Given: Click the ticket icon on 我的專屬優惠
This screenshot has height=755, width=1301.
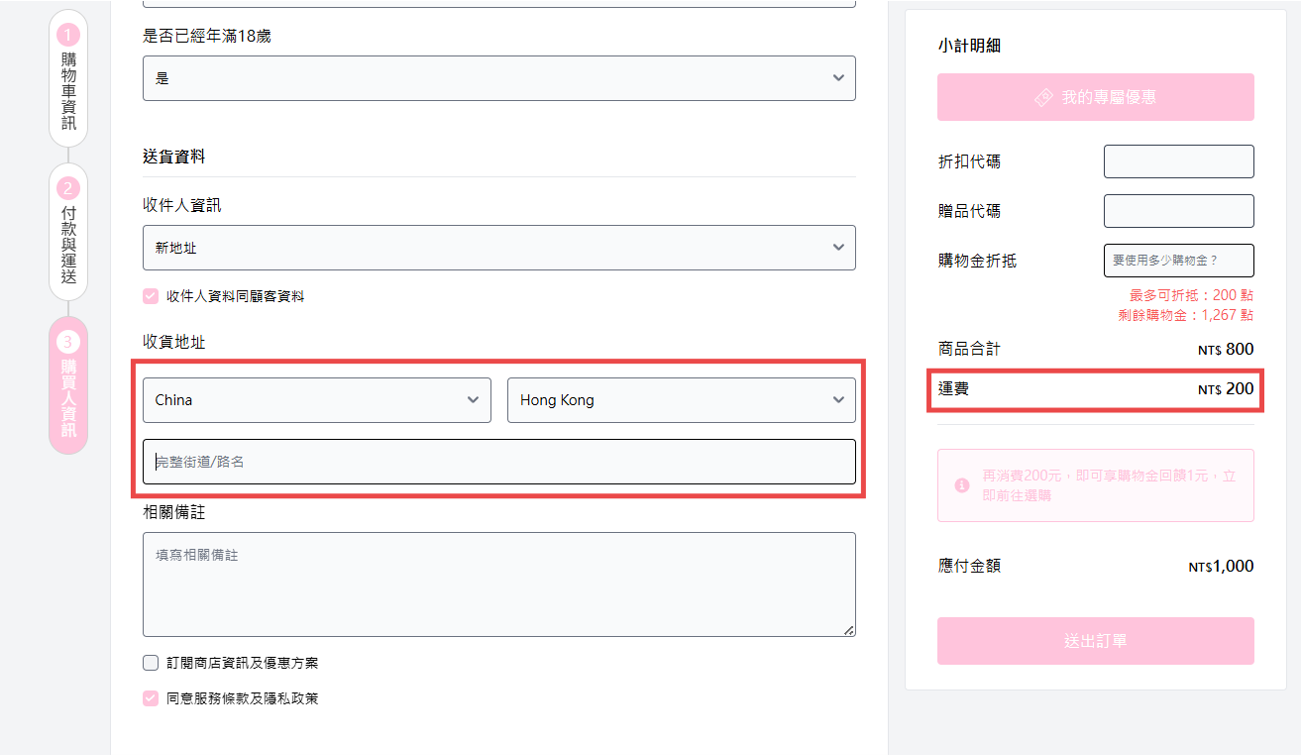Looking at the screenshot, I should tap(1044, 98).
